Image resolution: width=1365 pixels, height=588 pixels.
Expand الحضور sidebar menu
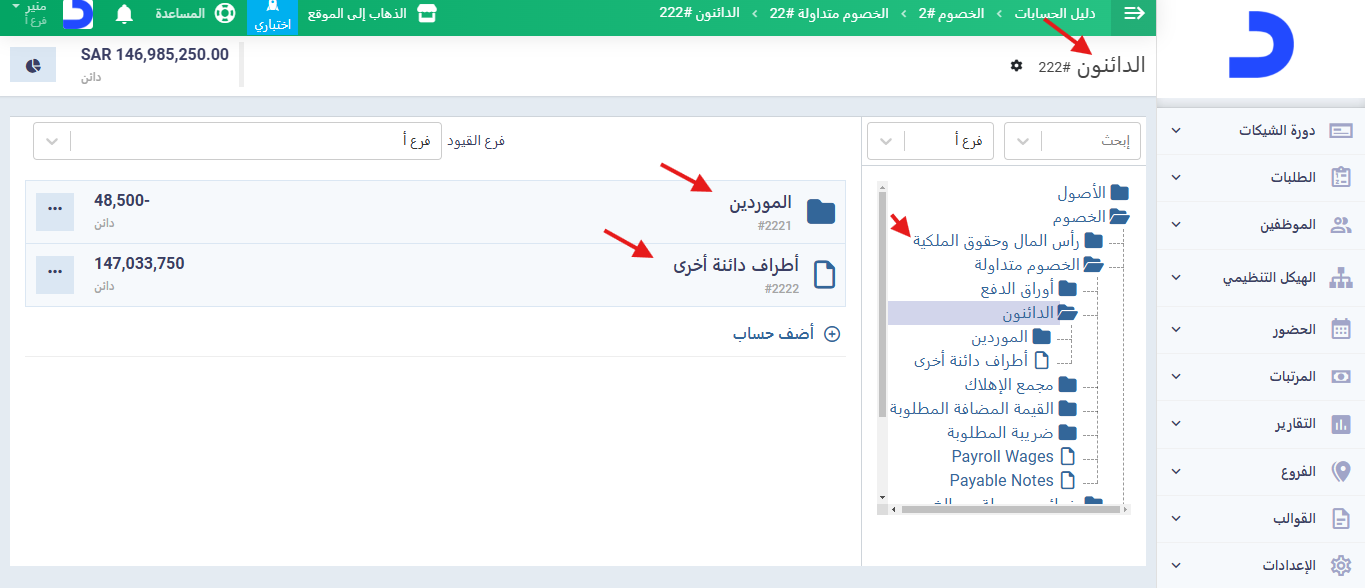[1262, 329]
